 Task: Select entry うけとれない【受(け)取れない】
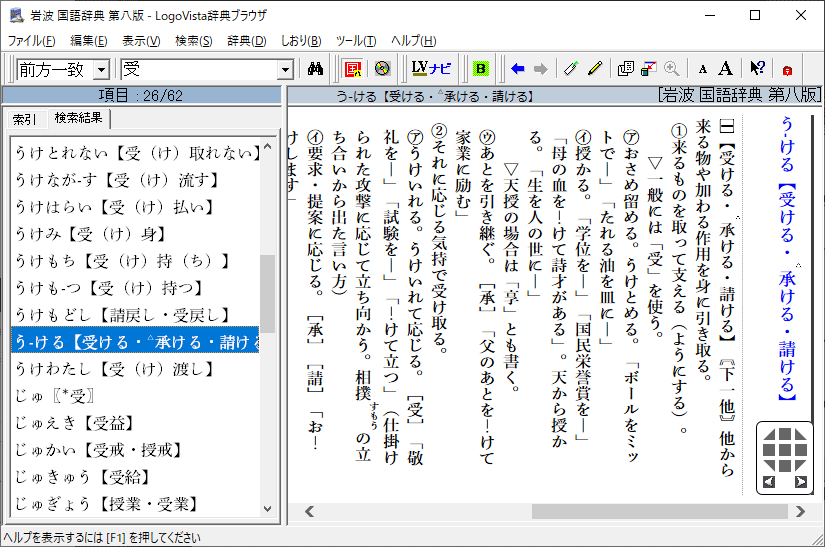[x=136, y=153]
